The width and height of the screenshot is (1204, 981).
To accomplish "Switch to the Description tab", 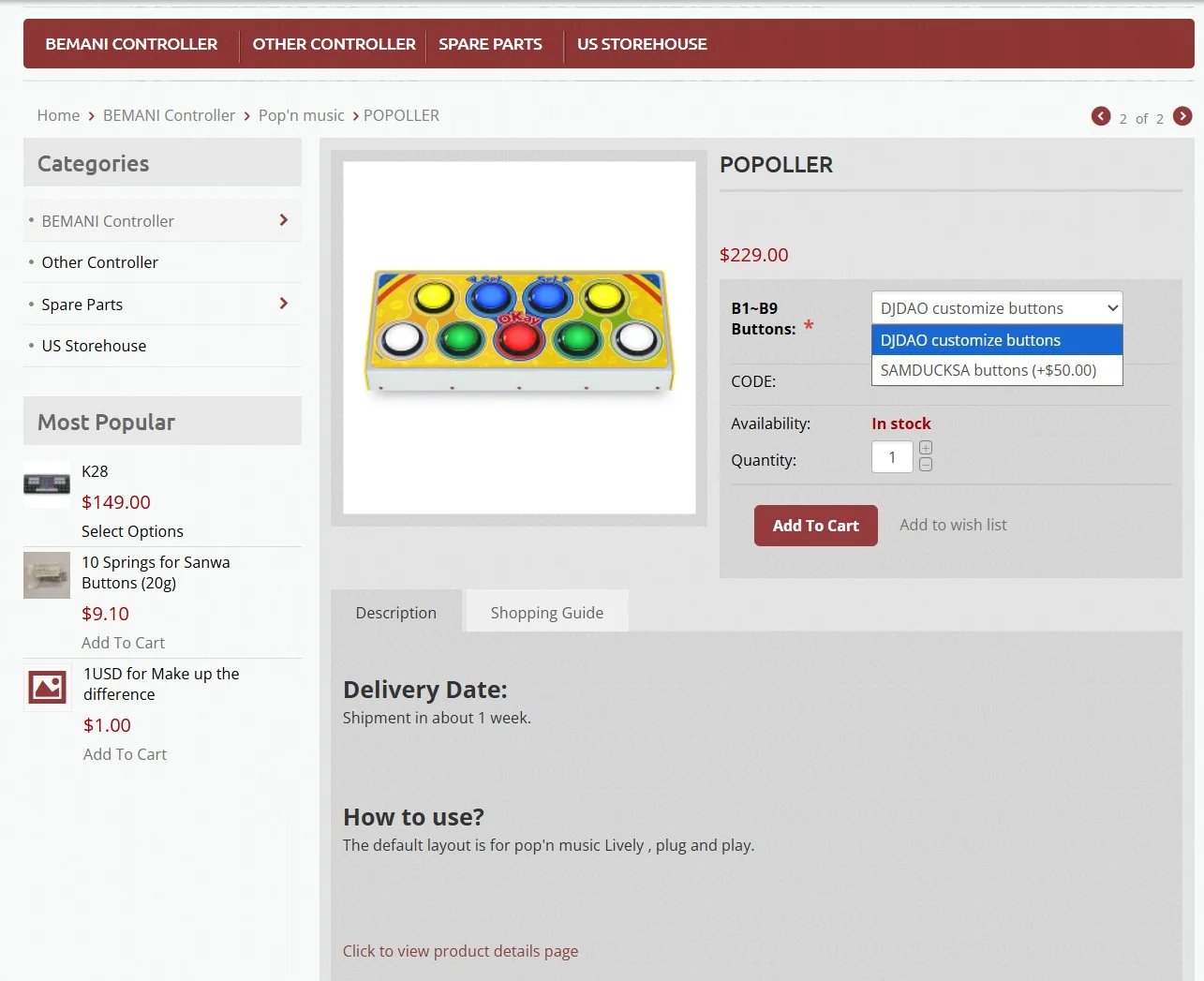I will (x=396, y=613).
